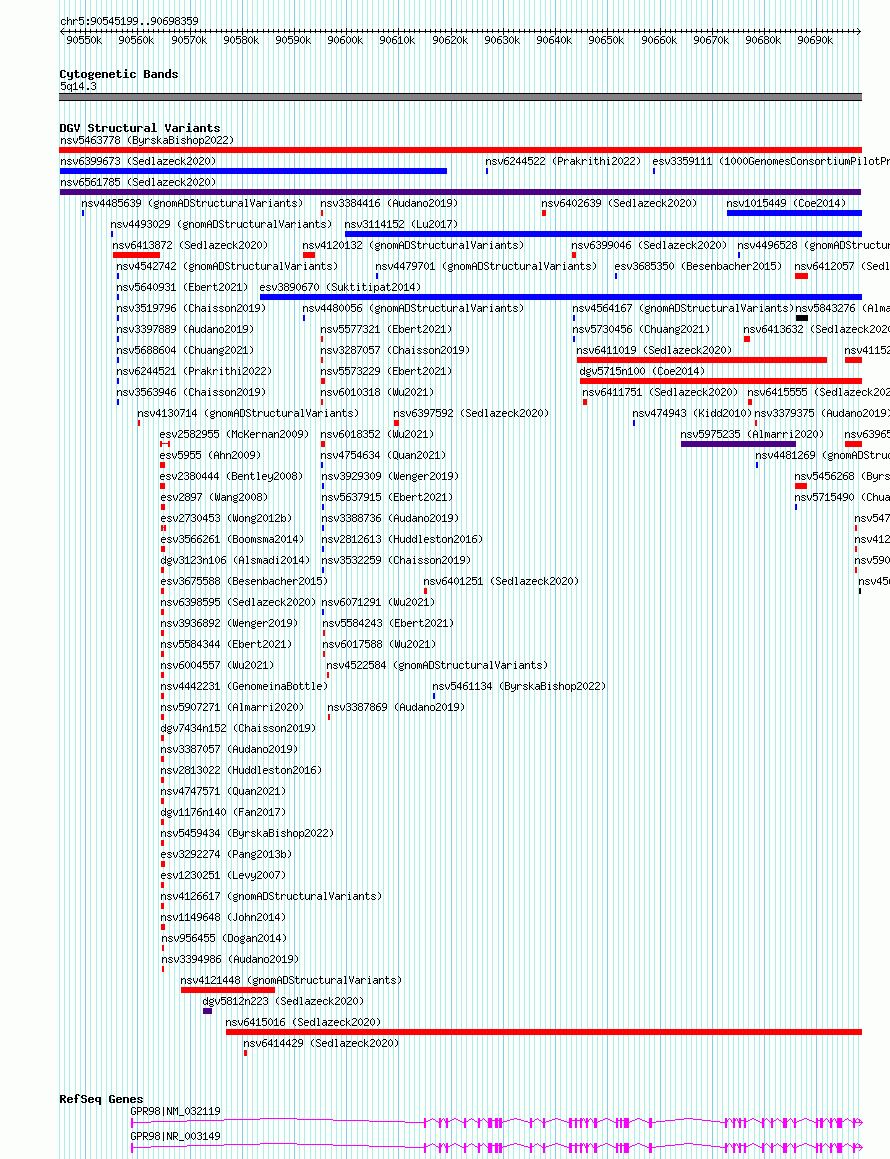Open nsv6561785 (Sedlazeck2020) variant
This screenshot has width=890, height=1159.
pos(138,182)
